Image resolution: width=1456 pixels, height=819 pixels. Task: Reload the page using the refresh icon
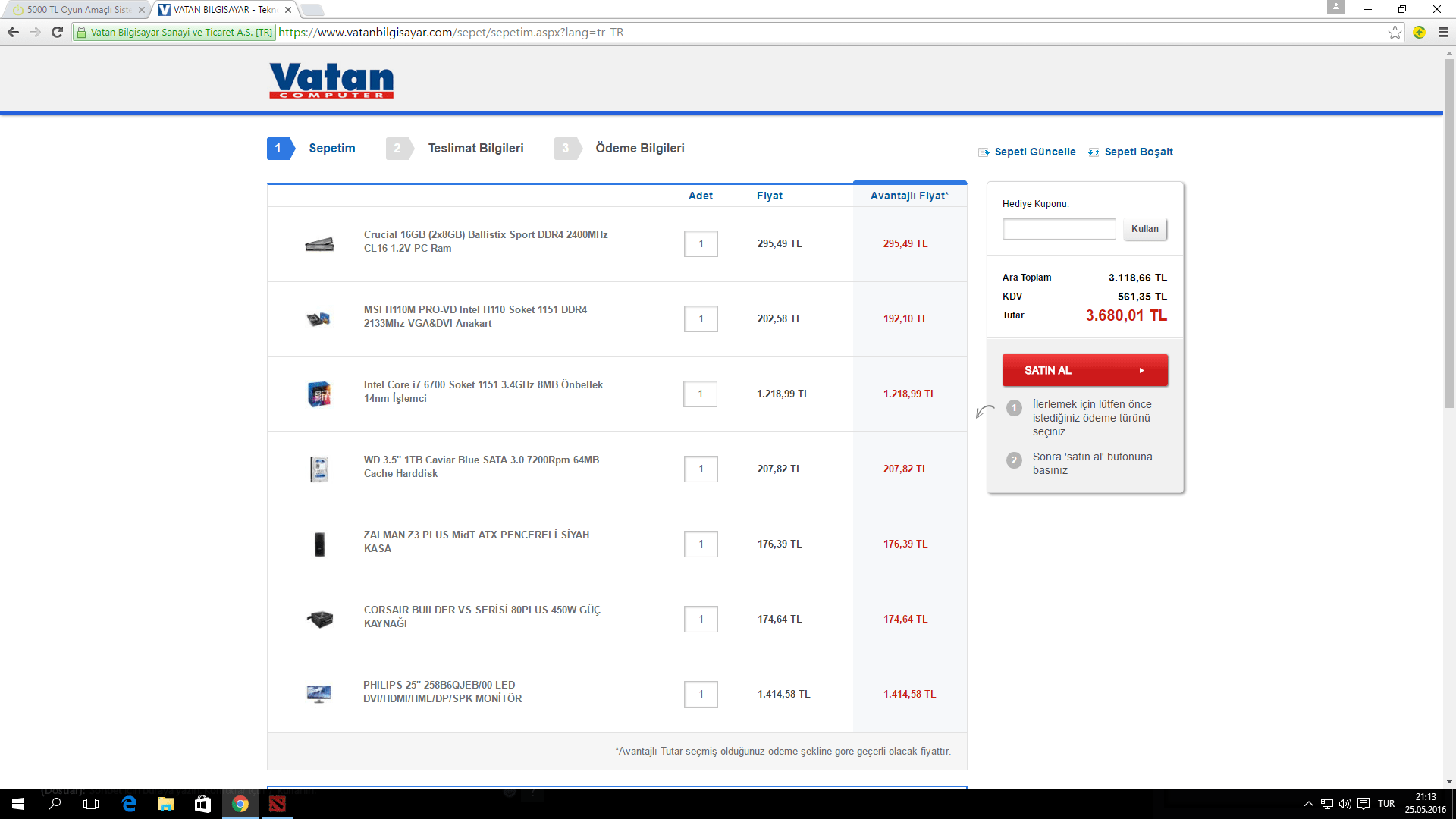coord(57,33)
